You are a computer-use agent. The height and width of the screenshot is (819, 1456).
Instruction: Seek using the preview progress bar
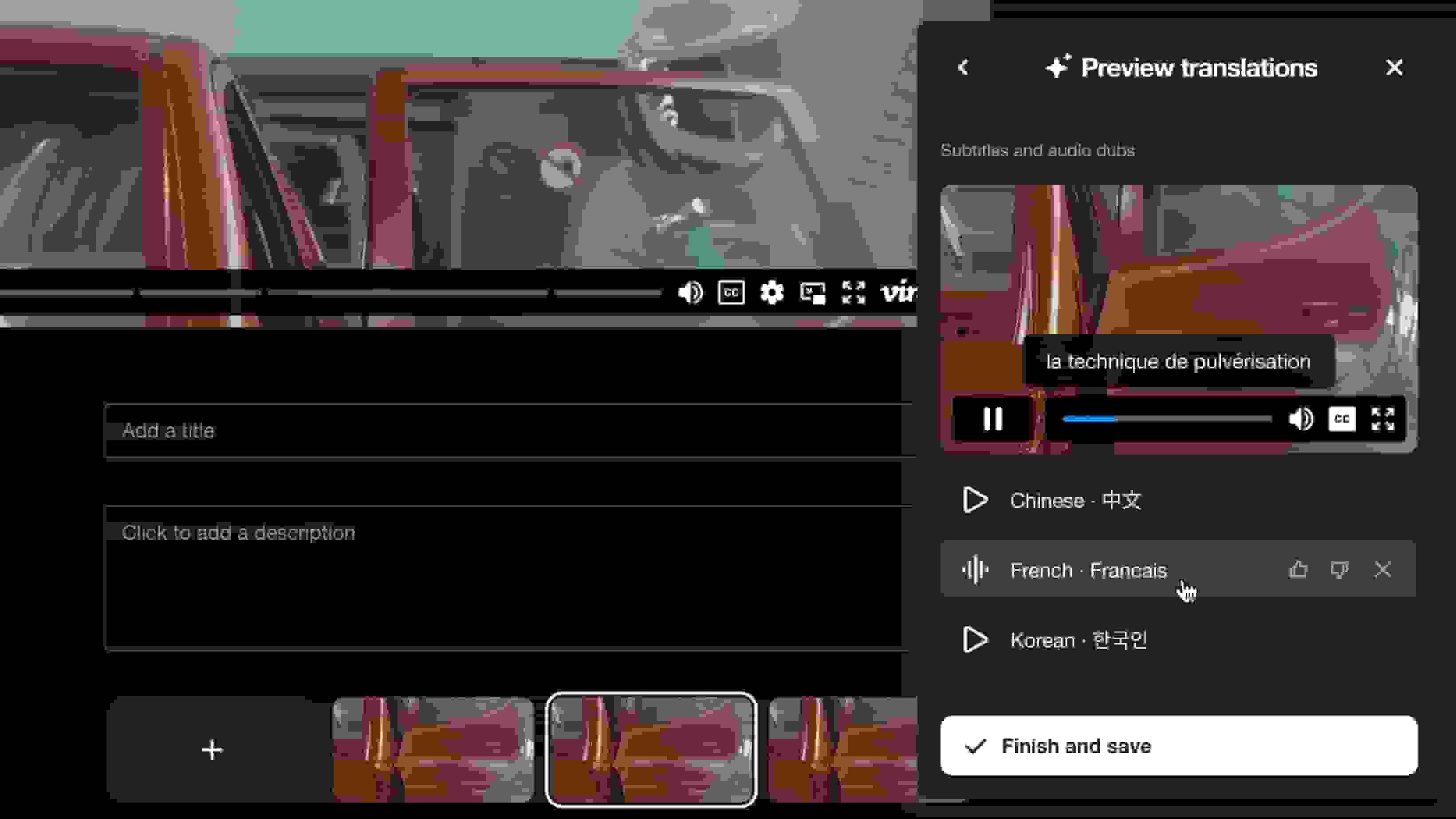click(x=1167, y=419)
